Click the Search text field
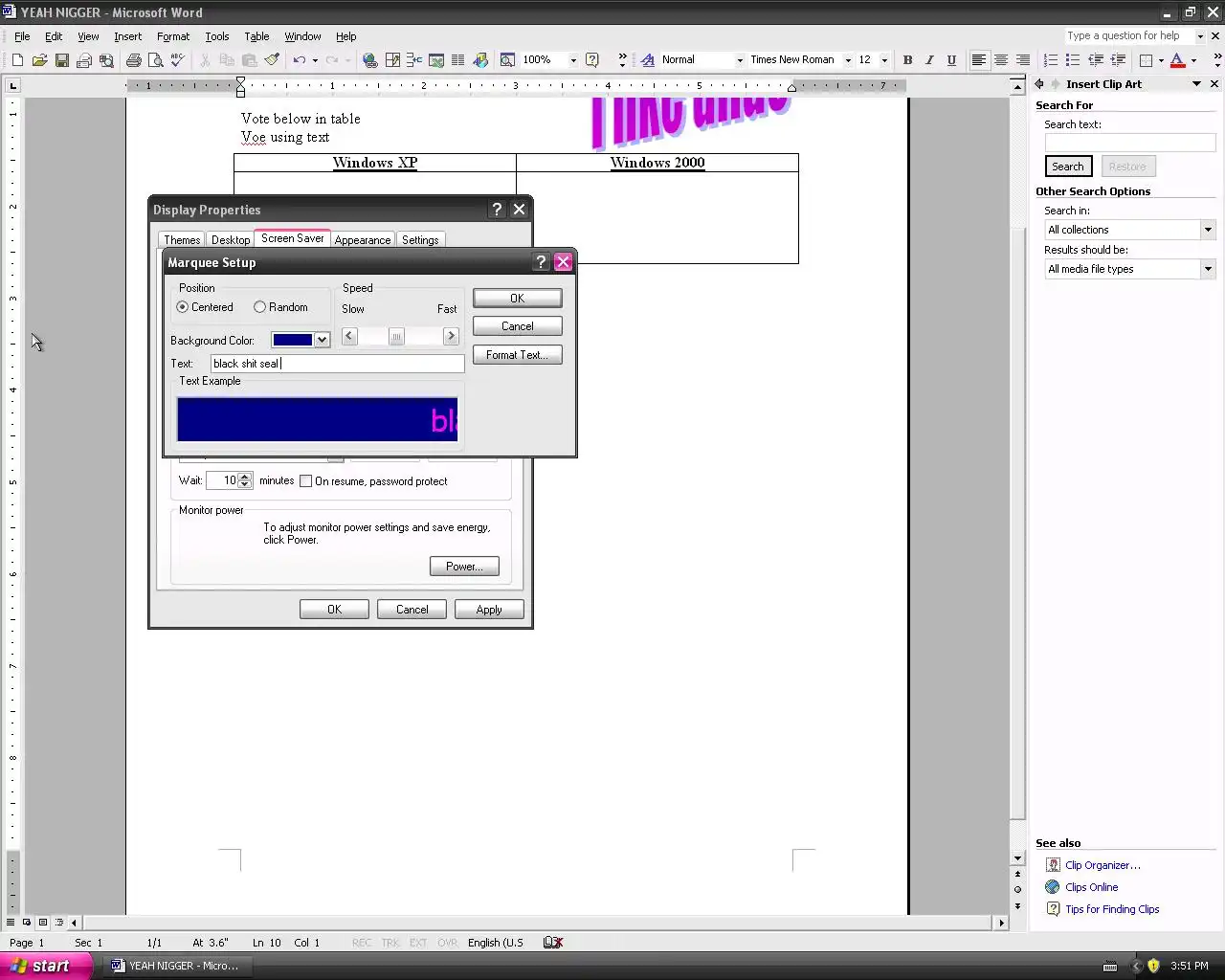The image size is (1225, 980). tap(1130, 143)
